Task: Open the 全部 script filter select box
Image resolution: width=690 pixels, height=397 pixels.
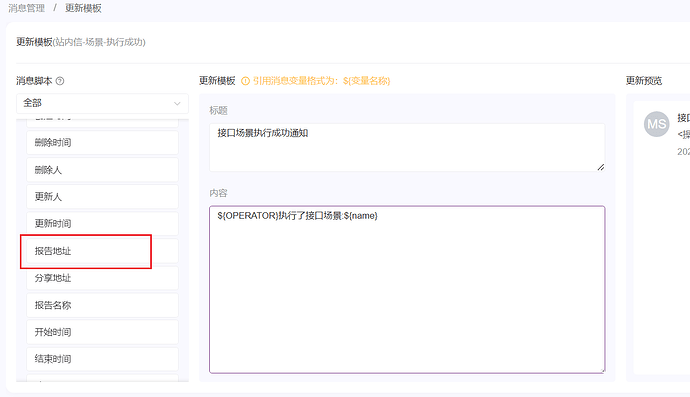Action: 102,103
